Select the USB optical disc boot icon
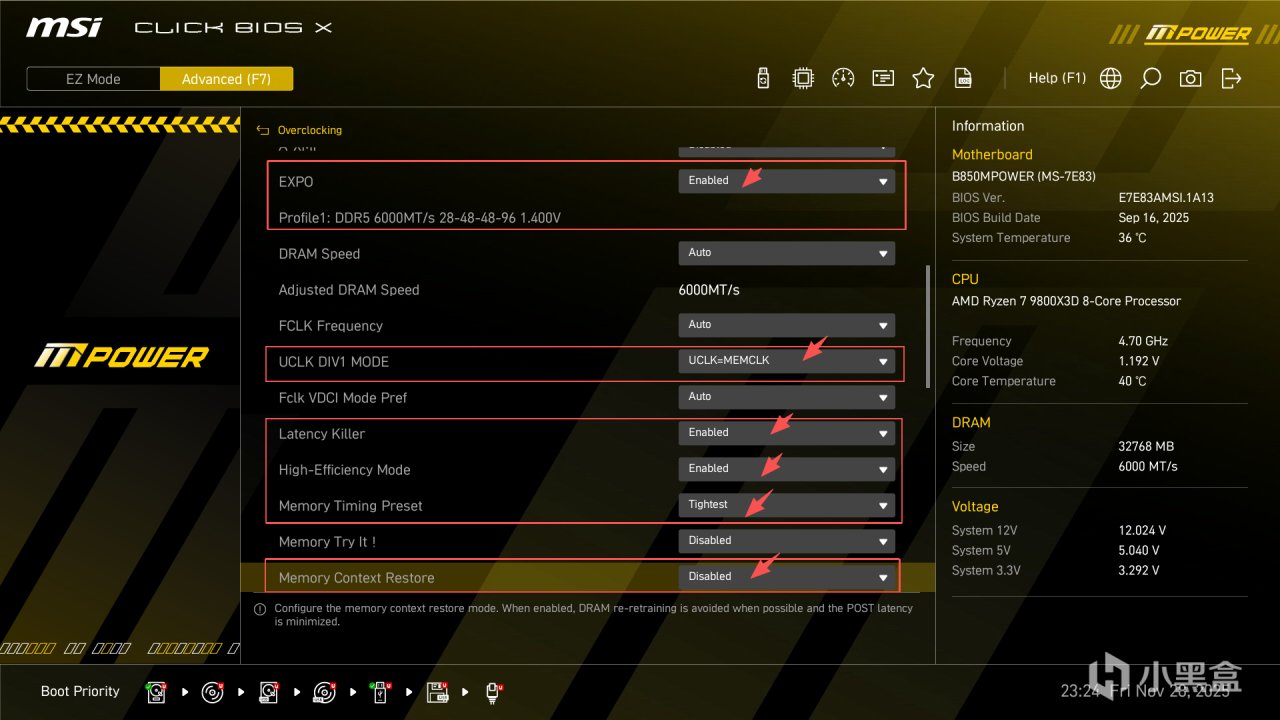The width and height of the screenshot is (1280, 720). coord(325,692)
